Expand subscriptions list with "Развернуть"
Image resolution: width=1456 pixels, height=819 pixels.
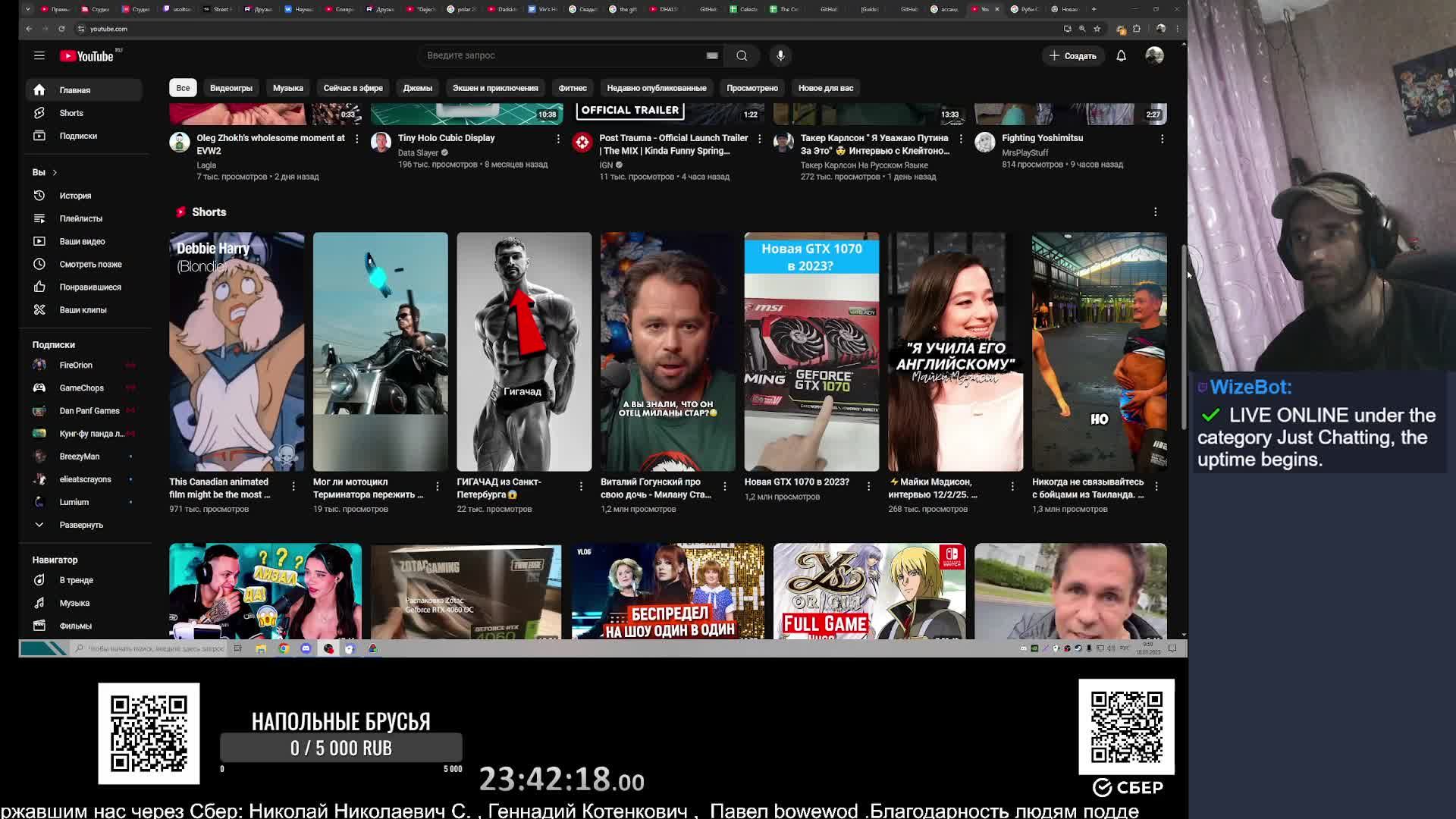(x=80, y=525)
